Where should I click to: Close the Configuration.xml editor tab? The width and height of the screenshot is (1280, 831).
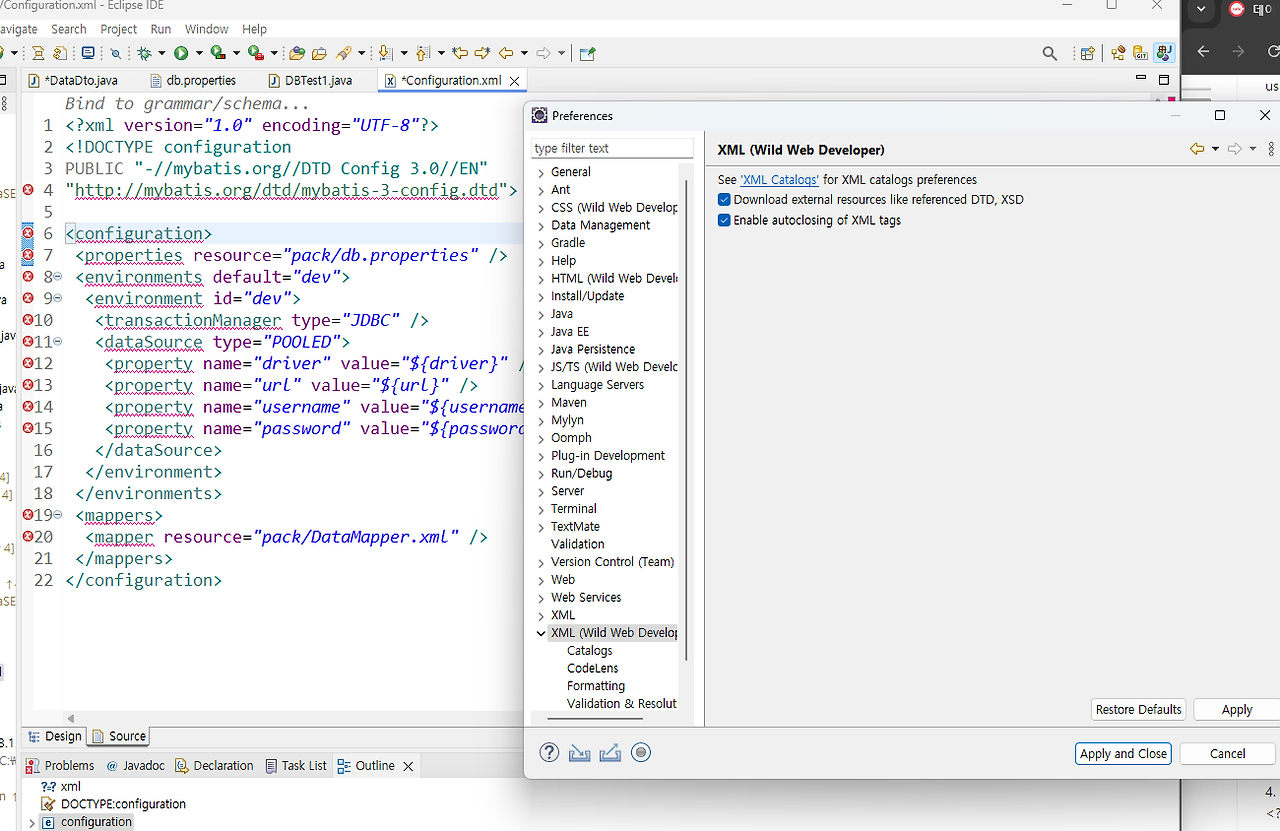[x=515, y=80]
